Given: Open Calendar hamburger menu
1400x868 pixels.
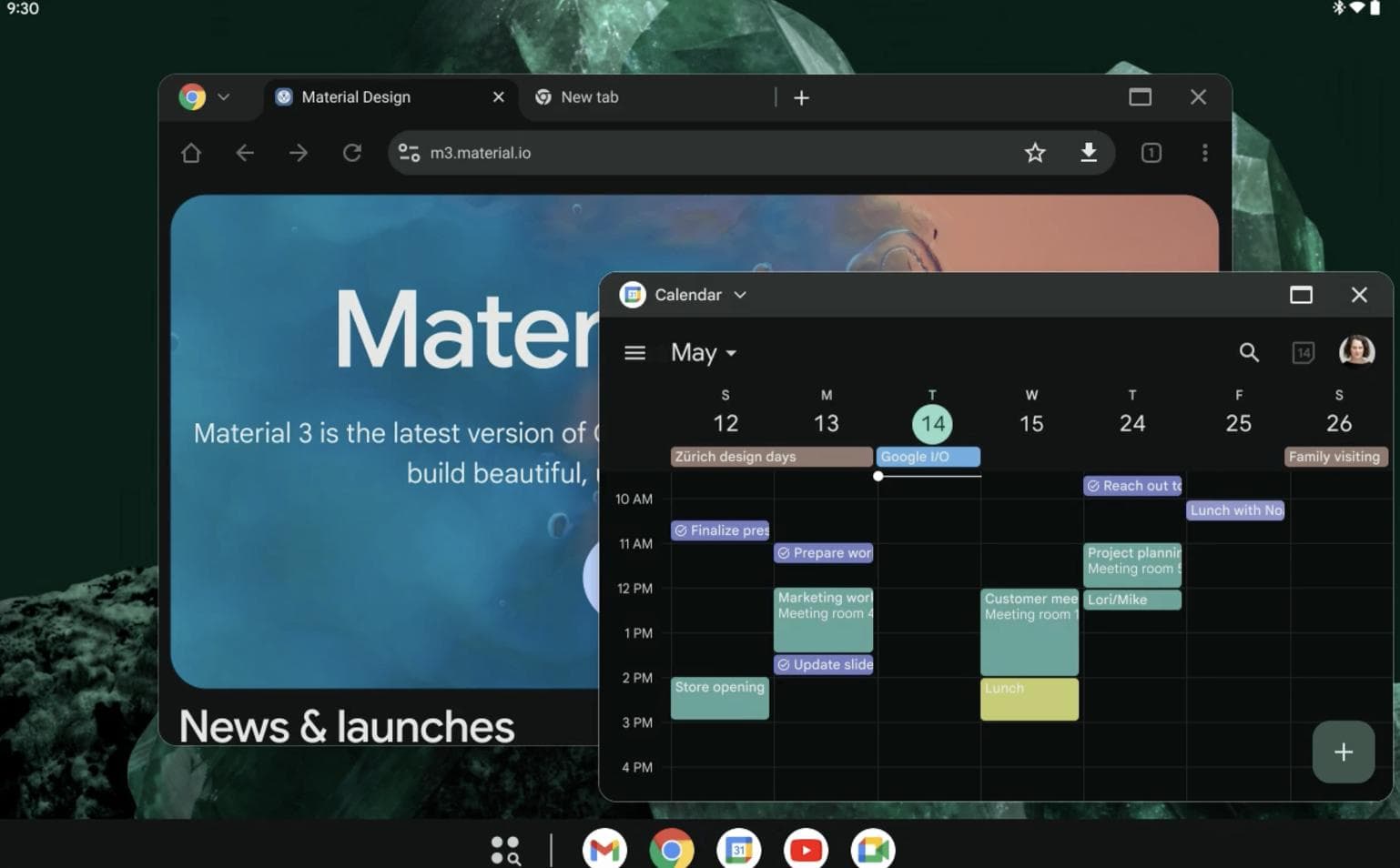Looking at the screenshot, I should click(634, 353).
